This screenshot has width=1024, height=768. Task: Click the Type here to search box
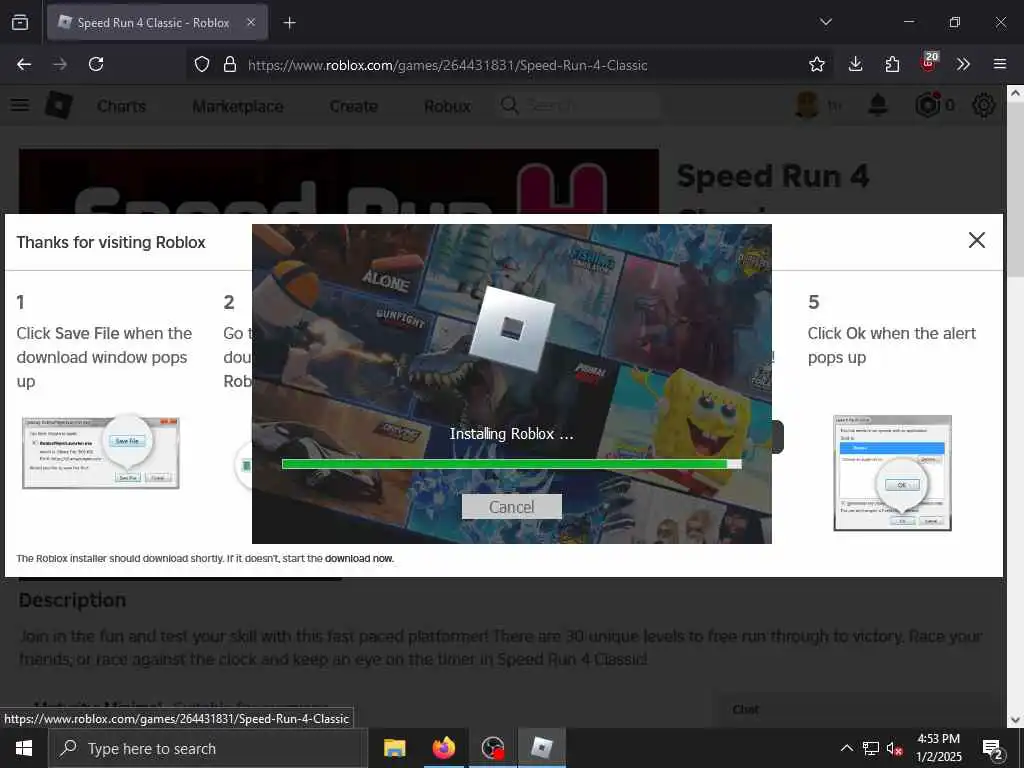click(207, 748)
